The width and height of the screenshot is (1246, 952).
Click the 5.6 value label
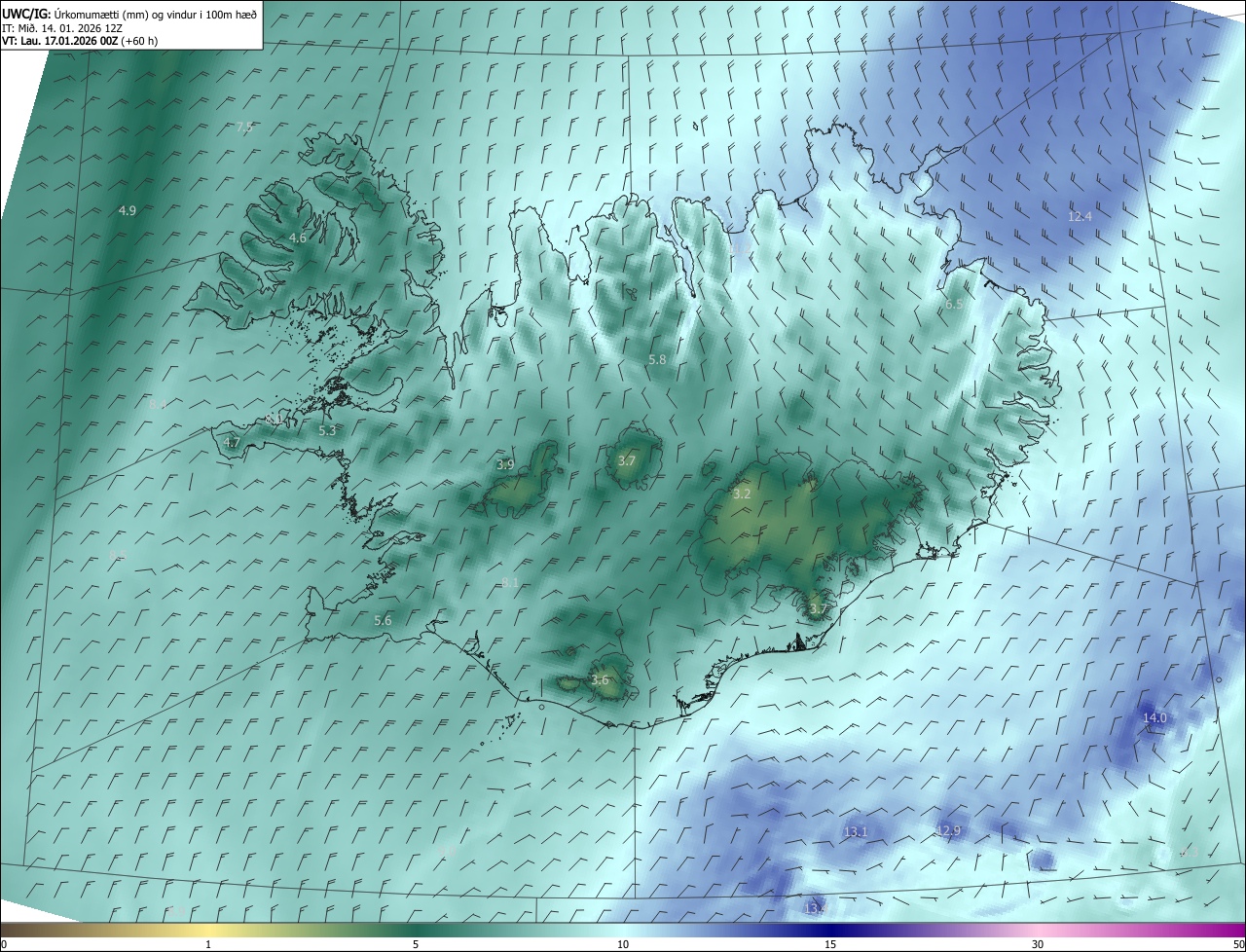coord(383,620)
